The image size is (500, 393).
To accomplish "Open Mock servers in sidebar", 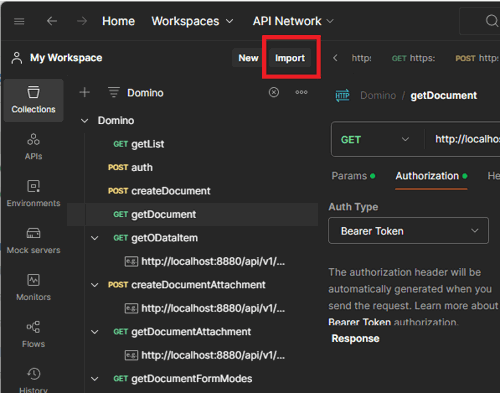I will point(33,240).
